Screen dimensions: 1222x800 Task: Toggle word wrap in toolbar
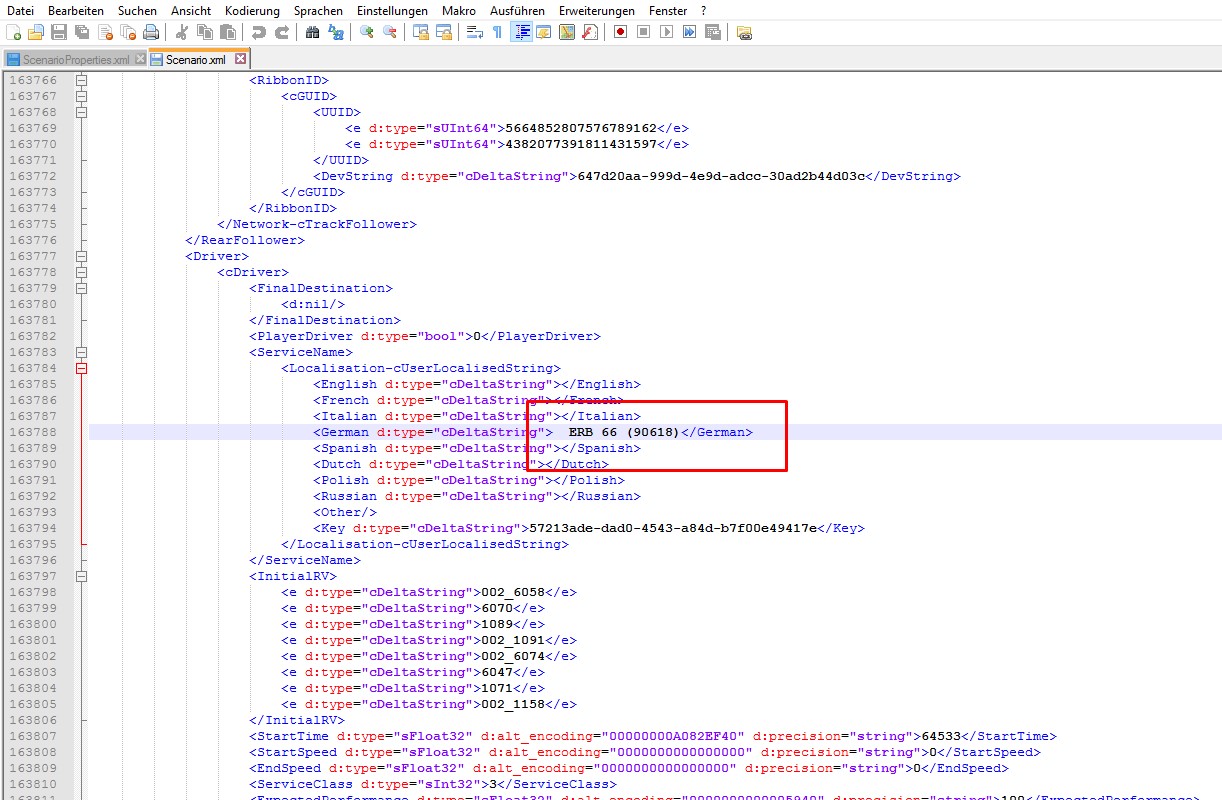click(474, 32)
